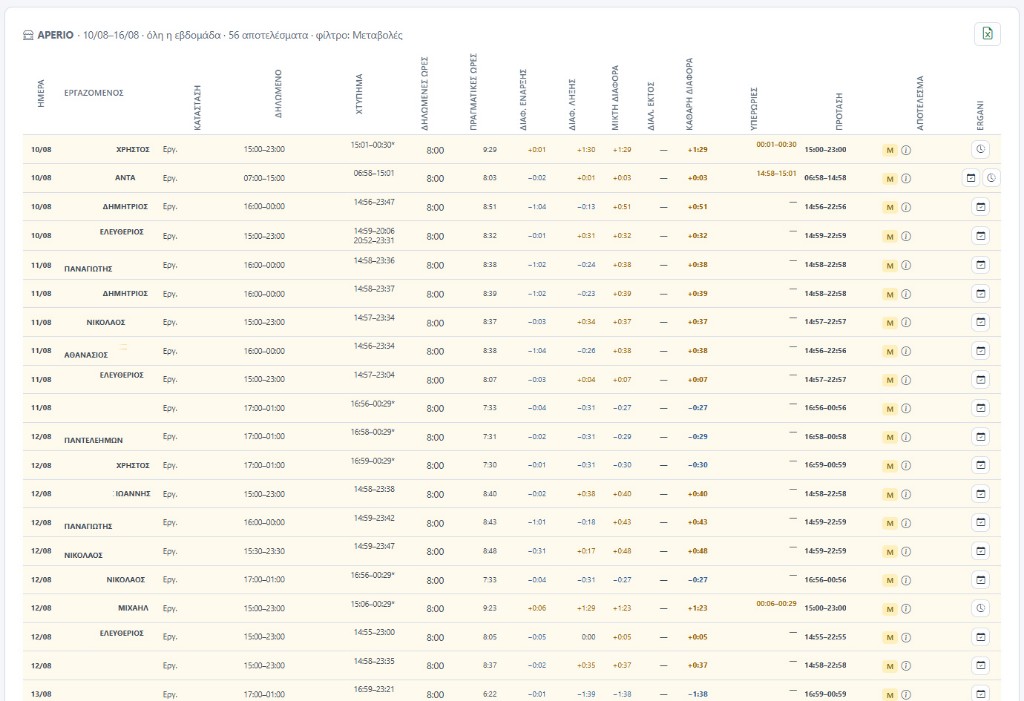Open ERGANI calendar icon for 12/08 ΠΑΝΤΕΛΕΗΜΩΝ

(x=980, y=436)
